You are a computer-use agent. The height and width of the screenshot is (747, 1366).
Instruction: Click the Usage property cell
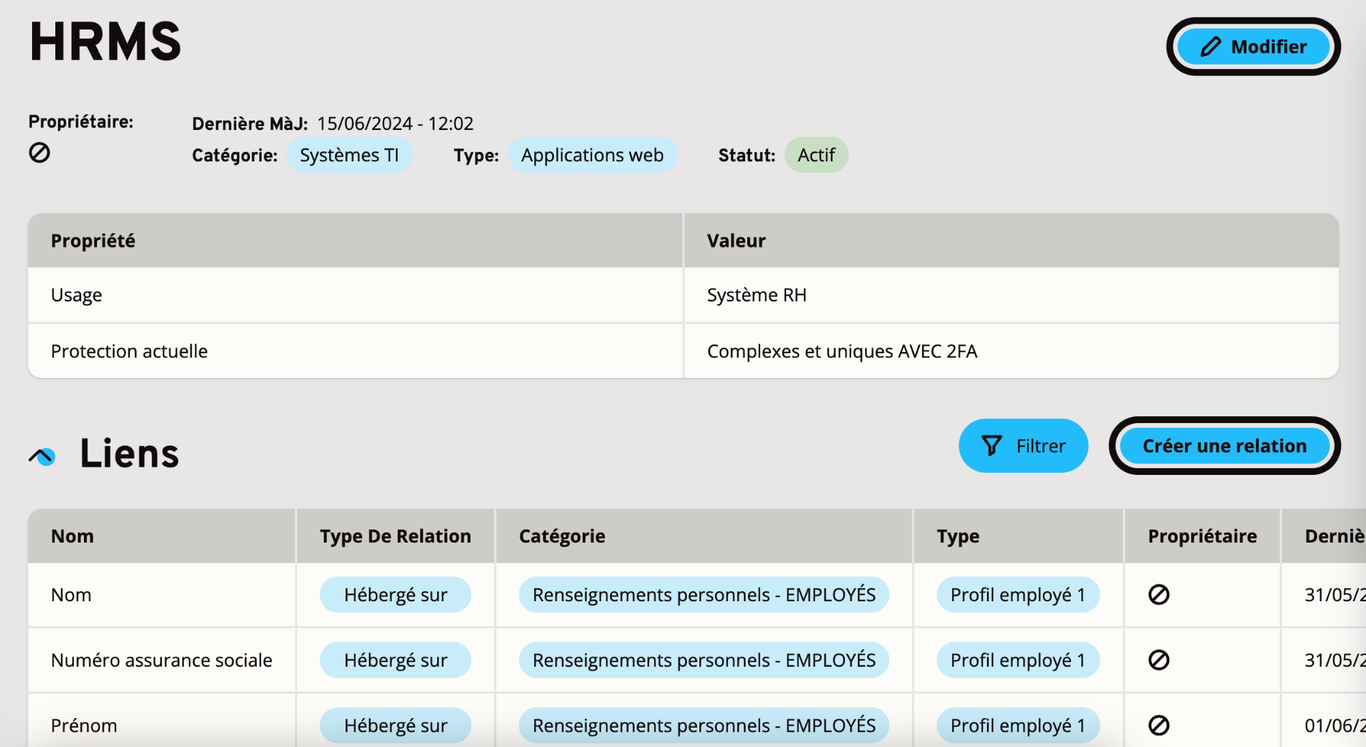(355, 295)
